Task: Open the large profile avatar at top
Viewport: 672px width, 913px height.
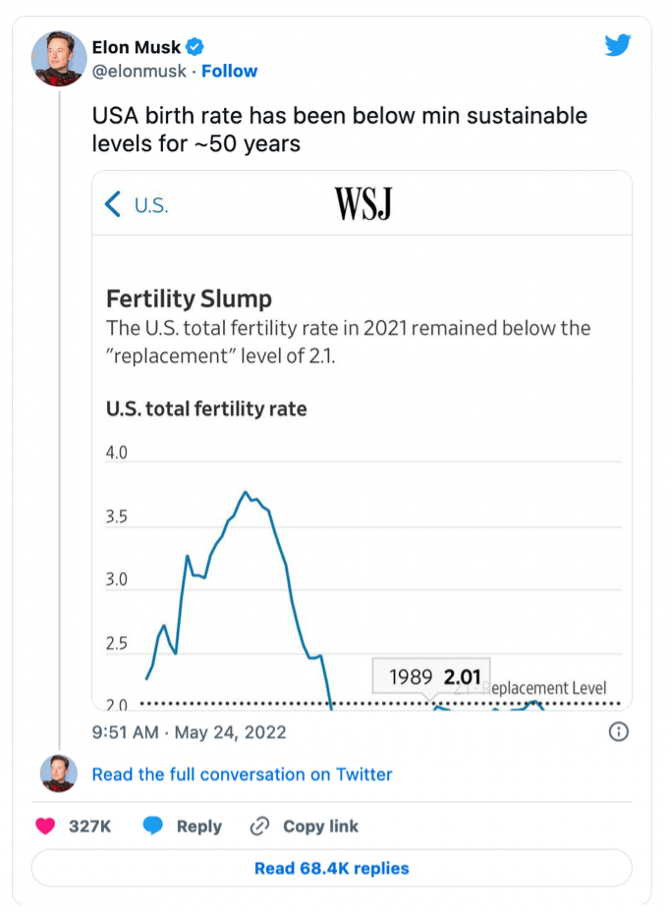Action: click(58, 59)
